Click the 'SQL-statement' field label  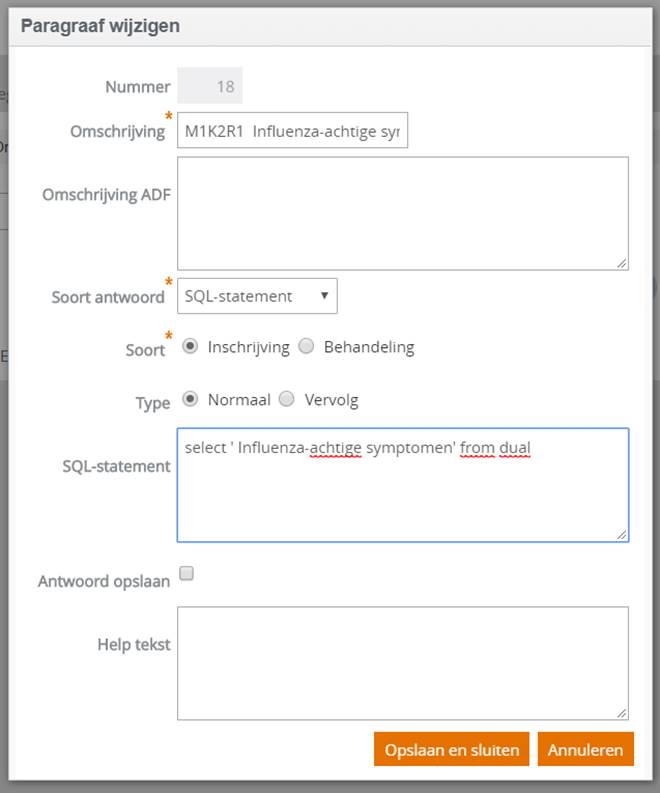click(x=116, y=466)
